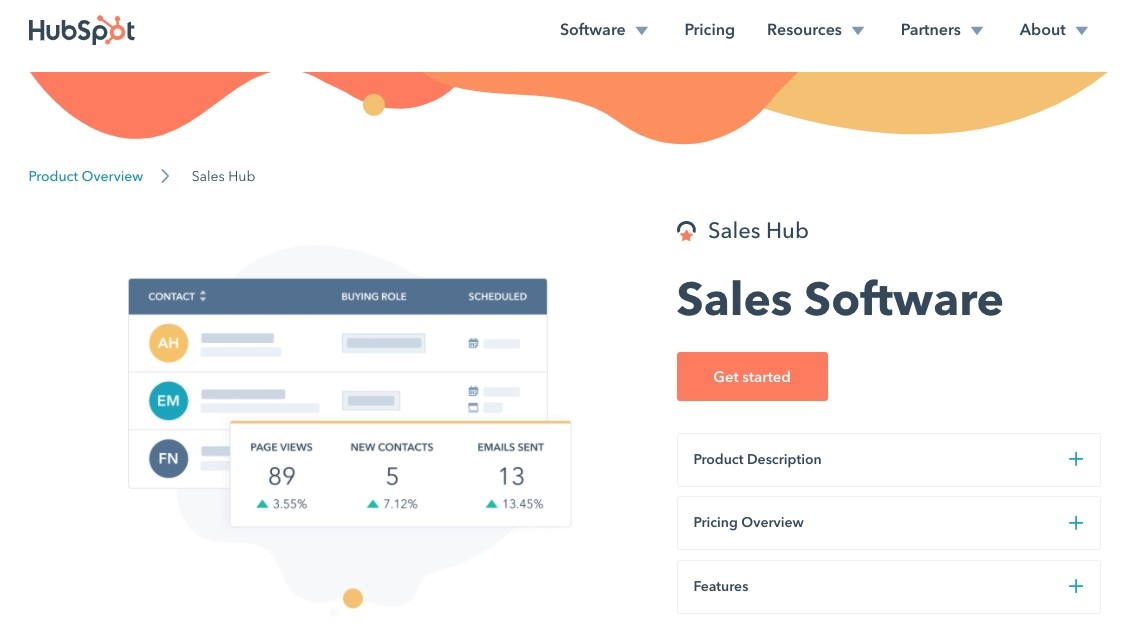The image size is (1140, 642).
Task: Click the Get started button
Action: pos(752,376)
